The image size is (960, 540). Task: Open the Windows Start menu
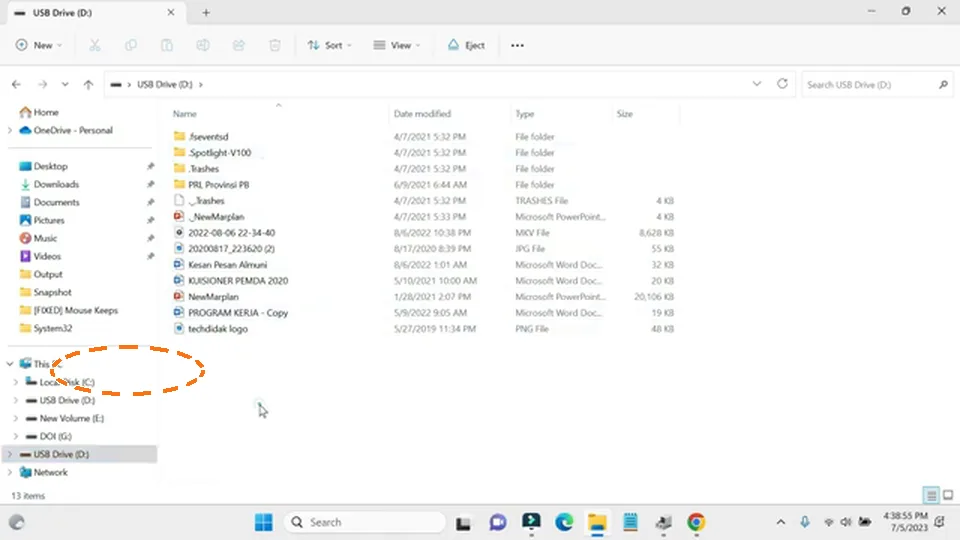pyautogui.click(x=264, y=522)
